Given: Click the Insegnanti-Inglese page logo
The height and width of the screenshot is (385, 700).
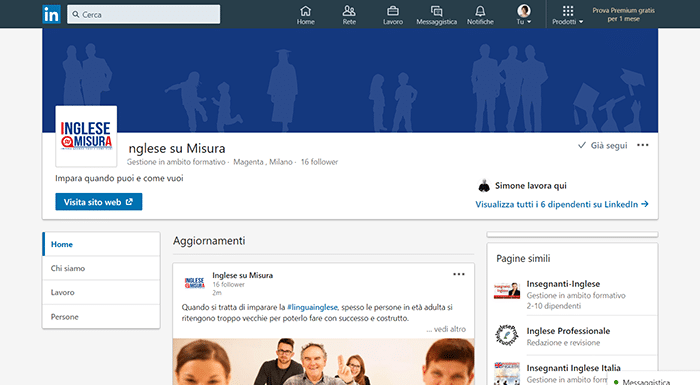Looking at the screenshot, I should 507,290.
